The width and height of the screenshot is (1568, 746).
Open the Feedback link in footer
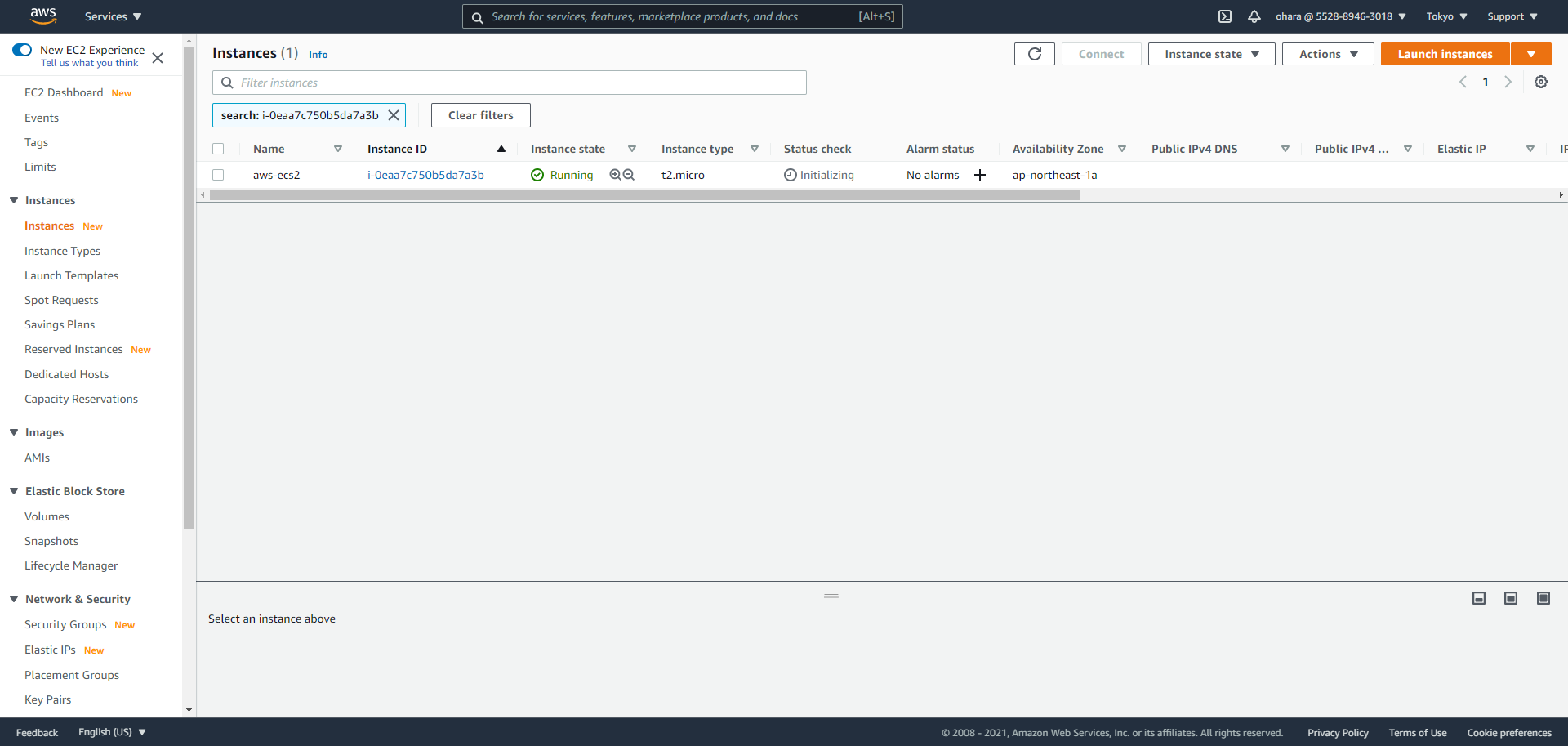(38, 733)
